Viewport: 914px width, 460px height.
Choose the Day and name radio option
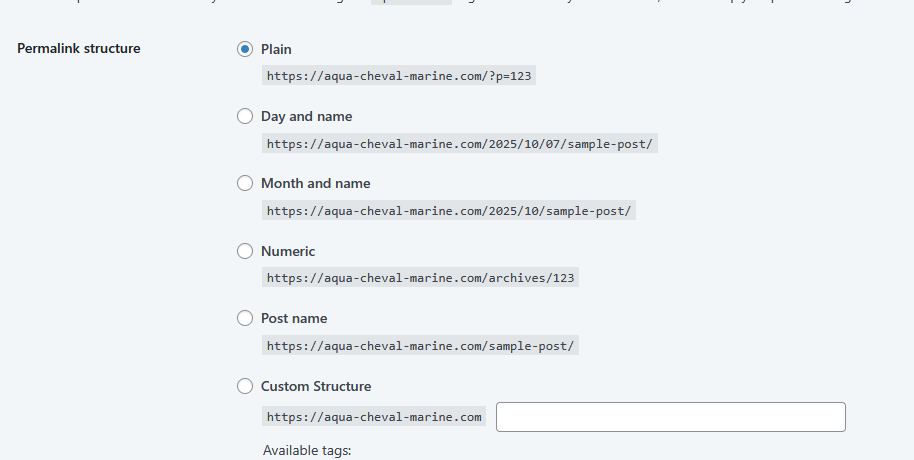(245, 116)
